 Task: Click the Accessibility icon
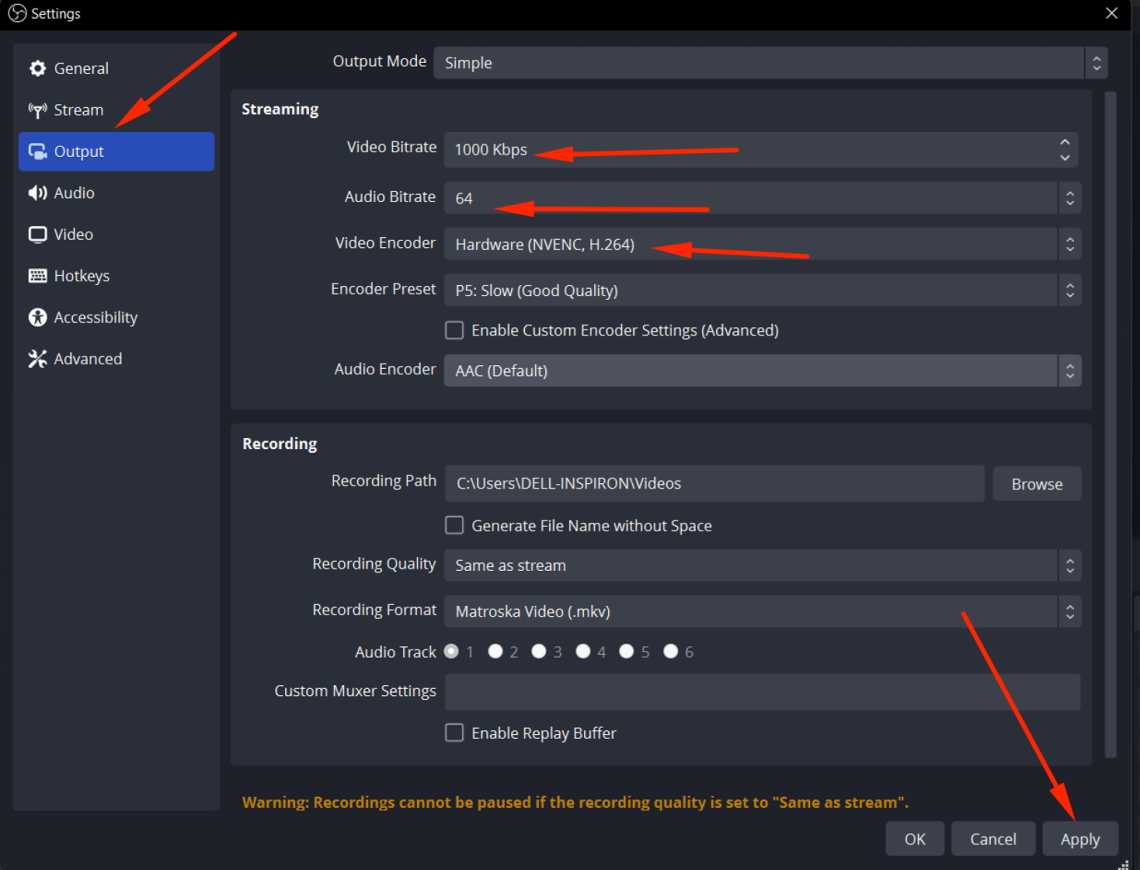(x=37, y=317)
